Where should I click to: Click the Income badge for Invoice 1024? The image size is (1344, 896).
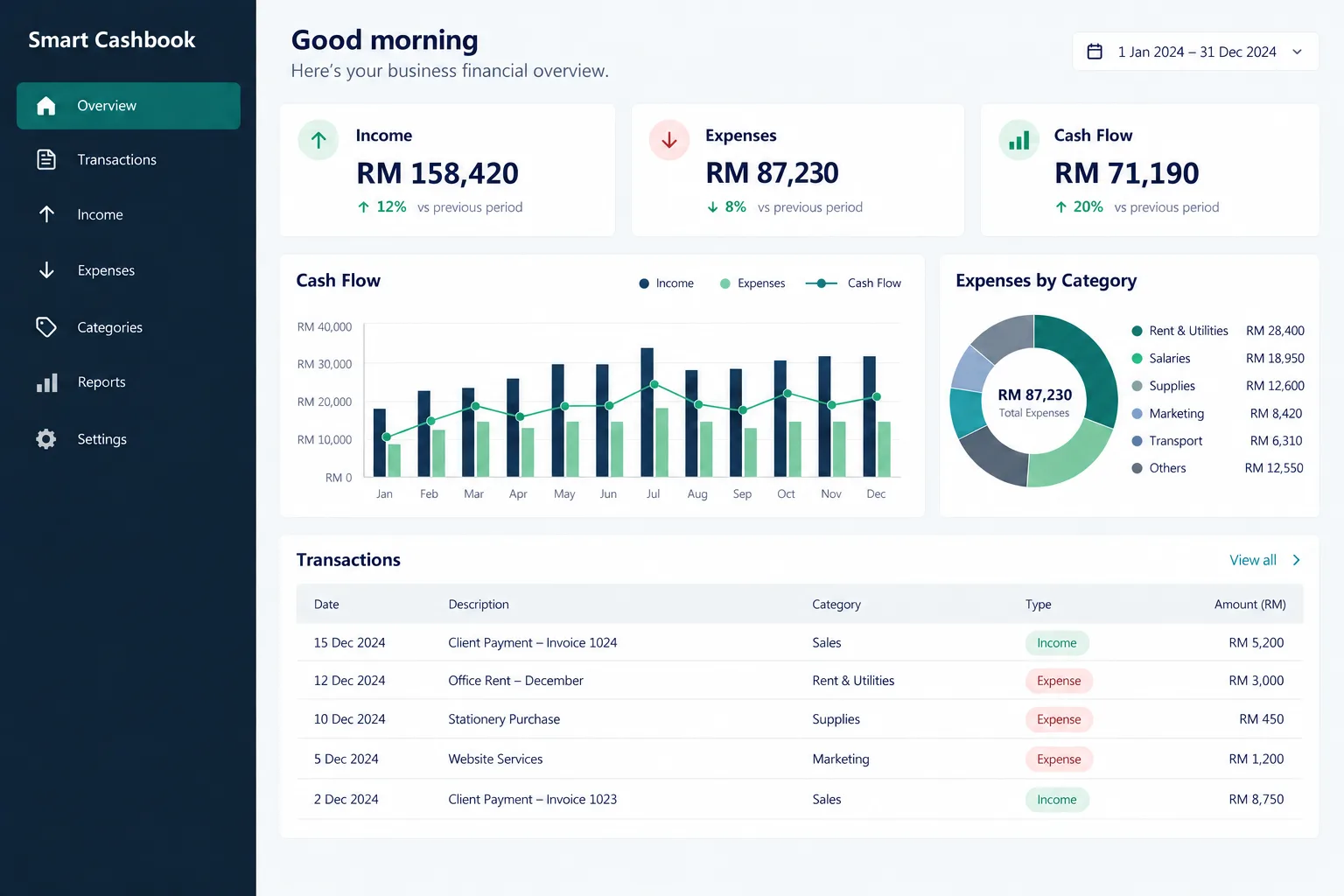click(1057, 643)
